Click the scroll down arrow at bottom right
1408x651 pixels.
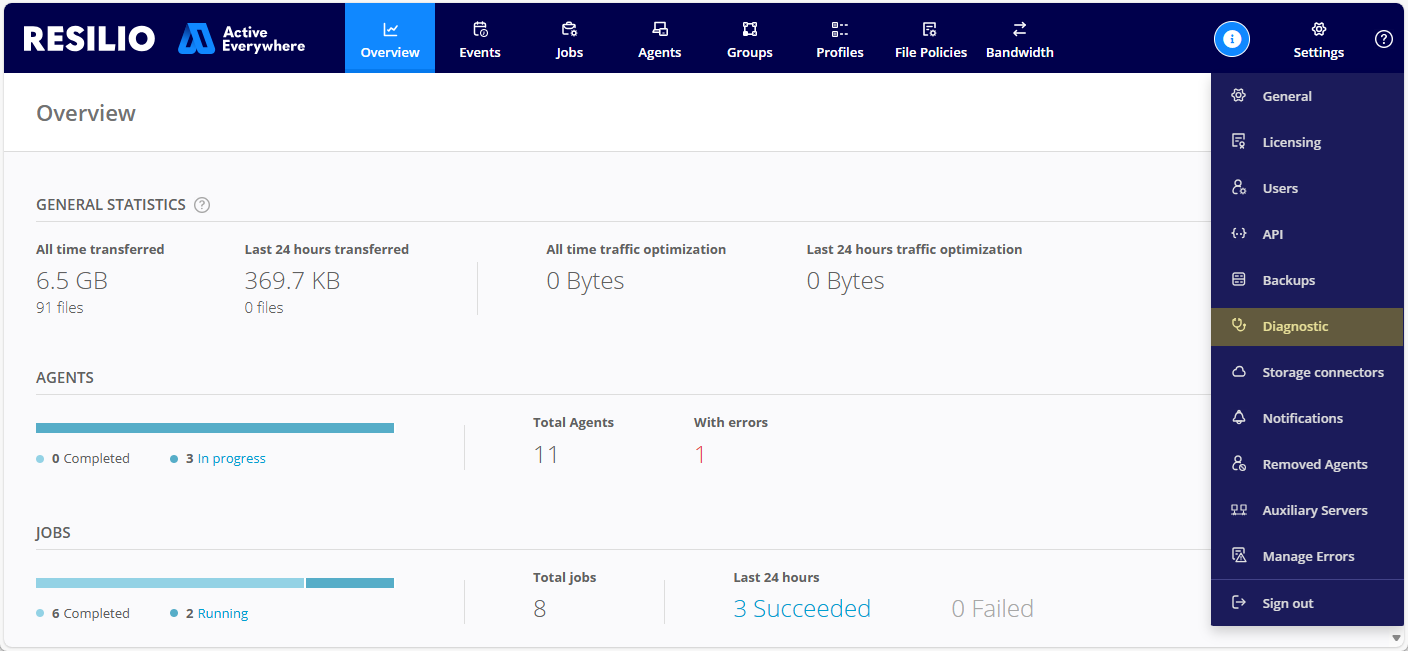[x=1396, y=637]
